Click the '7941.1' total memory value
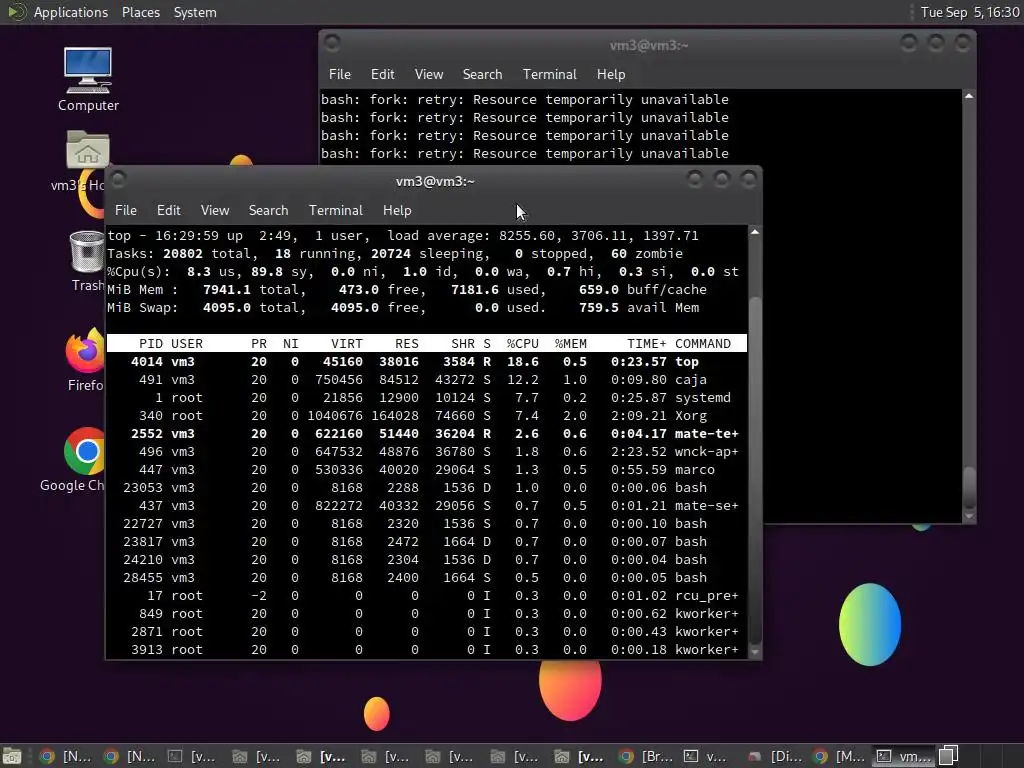Screen dimensions: 1024x768 coord(227,289)
